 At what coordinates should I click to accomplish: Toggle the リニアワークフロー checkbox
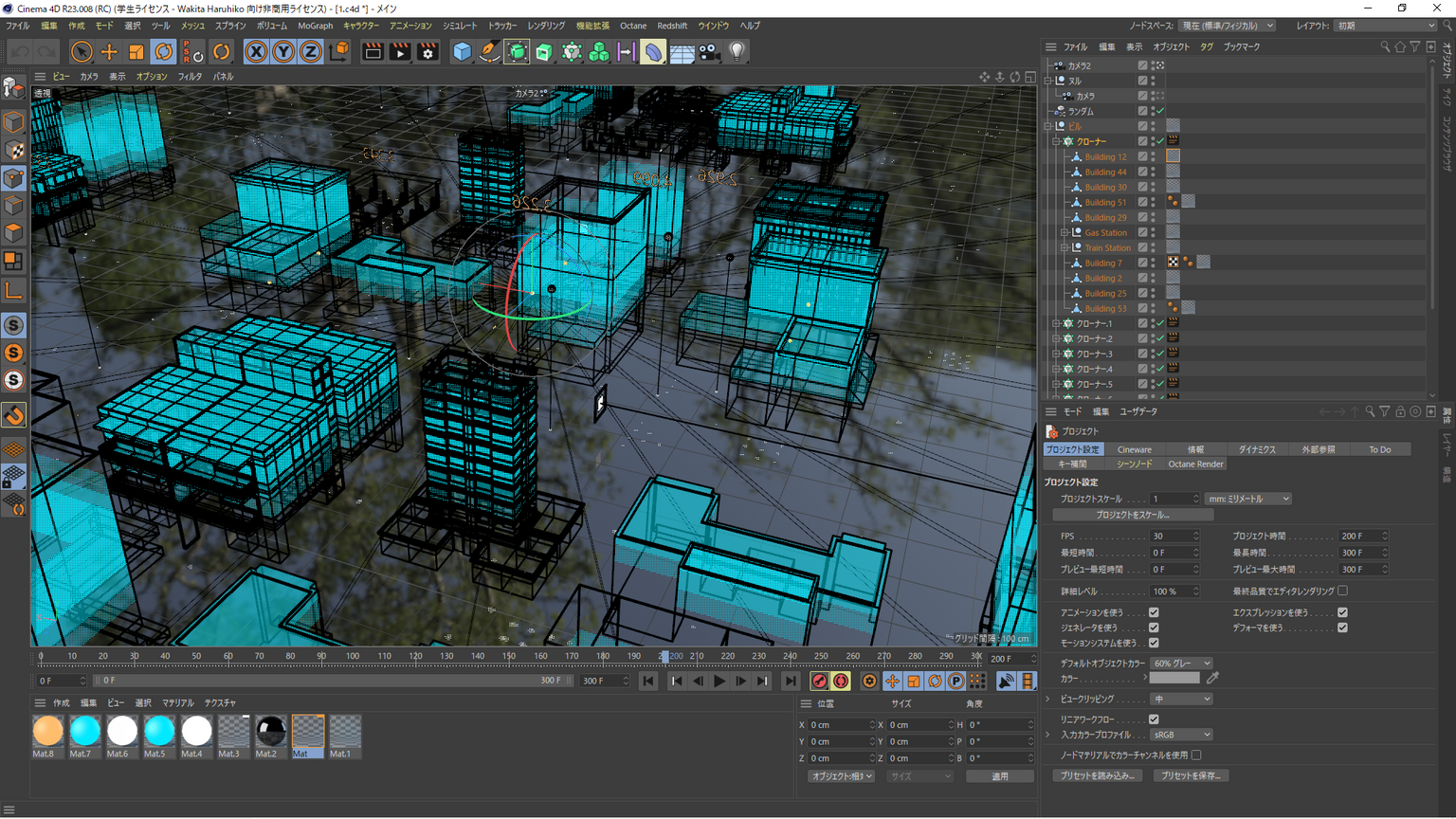tap(1154, 719)
